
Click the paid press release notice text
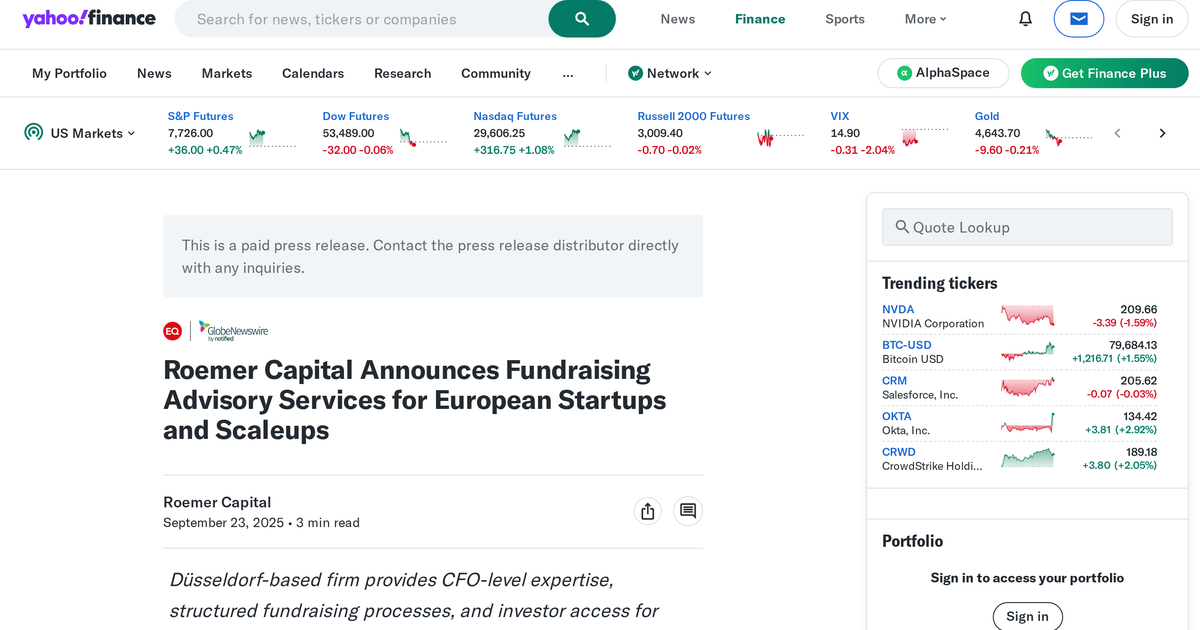coord(430,256)
